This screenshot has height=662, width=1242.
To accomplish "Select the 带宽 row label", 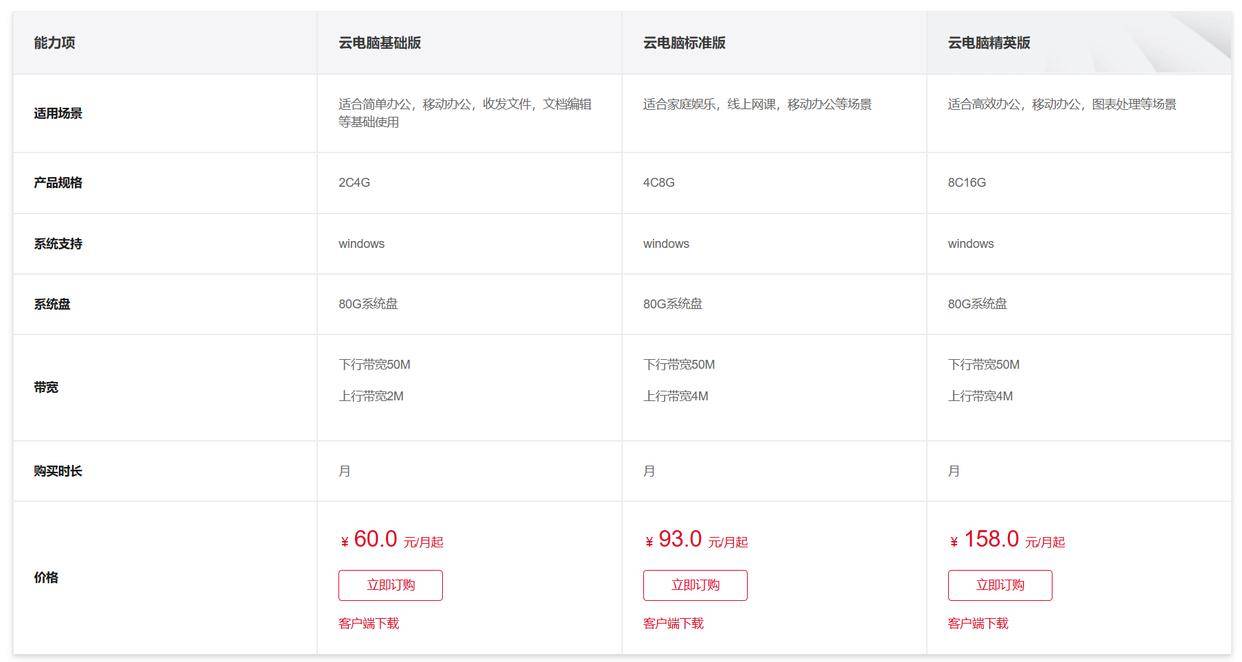I will 47,387.
